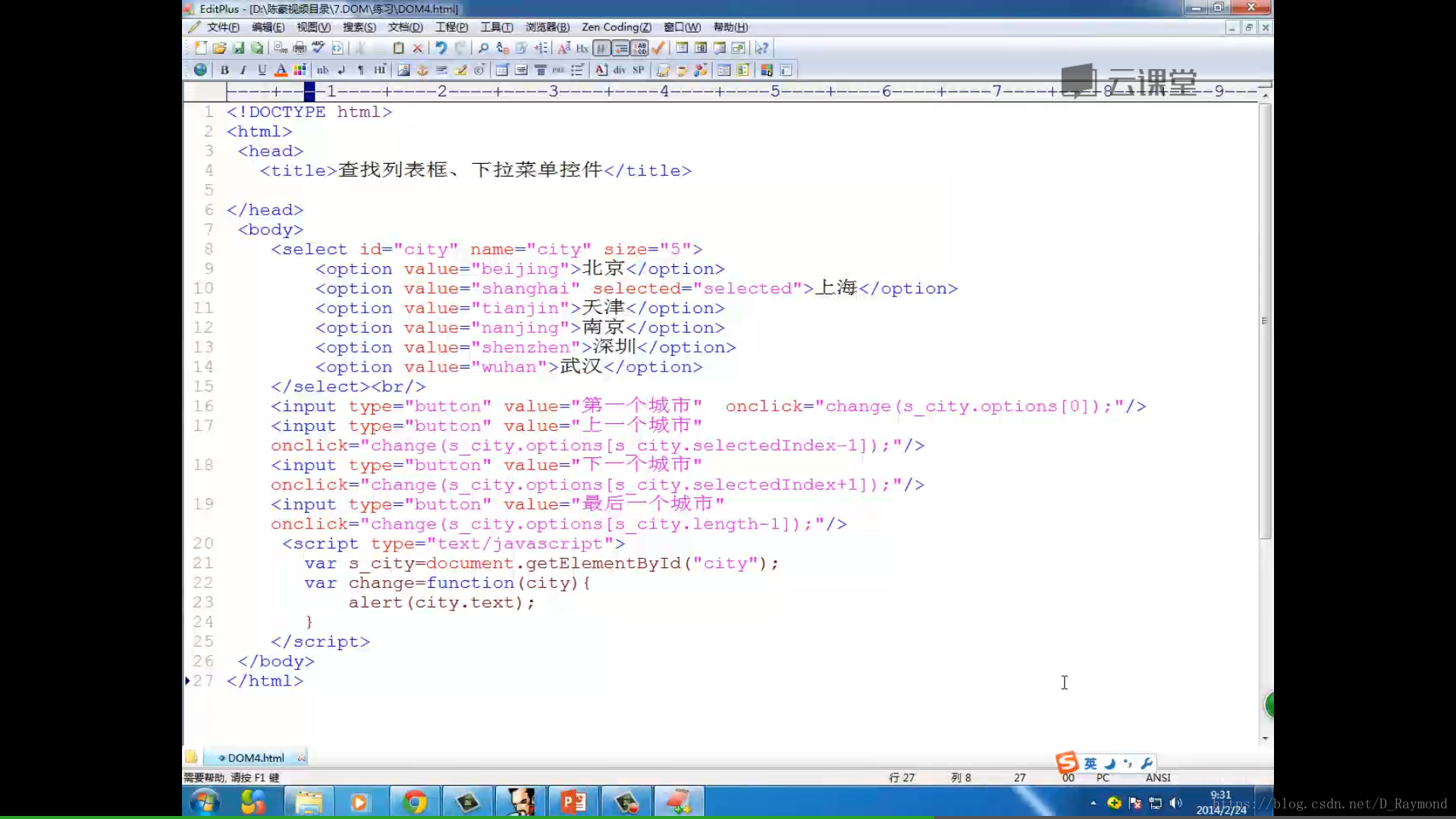Open special characters © dropdown
Screen dimensions: 1456x819
point(479,70)
